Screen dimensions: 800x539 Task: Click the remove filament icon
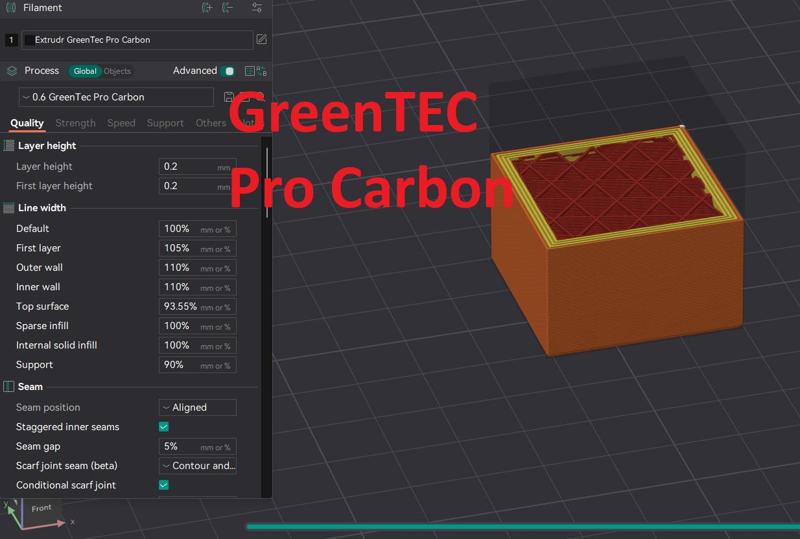[227, 8]
